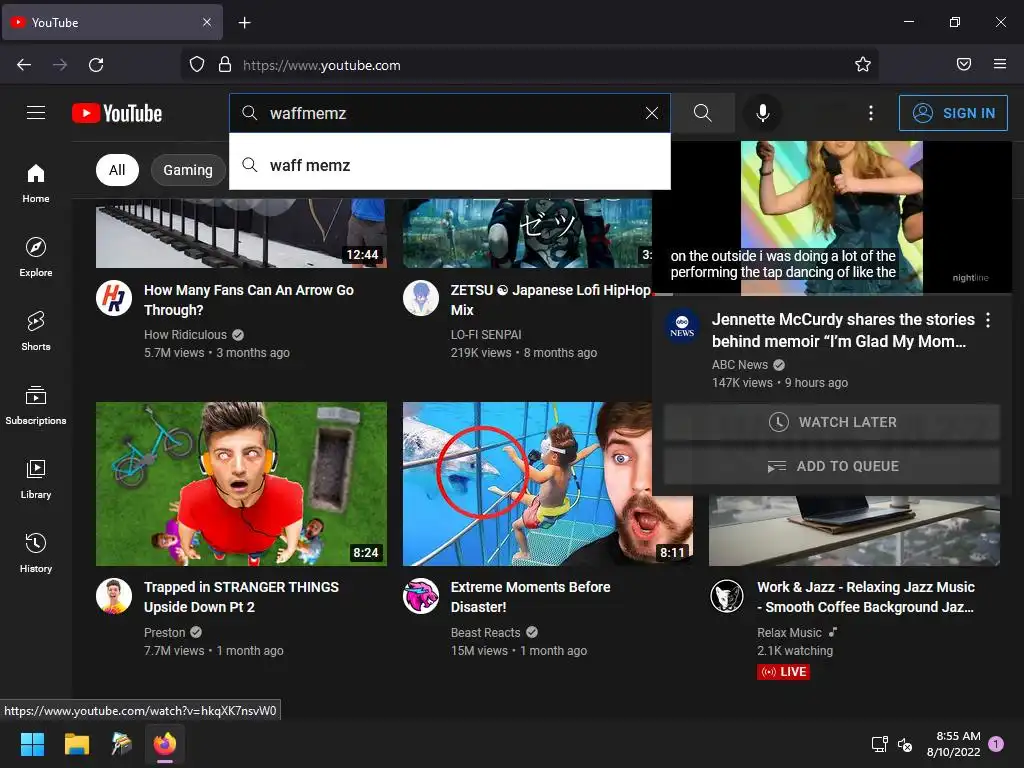Show site security info via padlock
This screenshot has width=1024, height=768.
pyautogui.click(x=225, y=64)
